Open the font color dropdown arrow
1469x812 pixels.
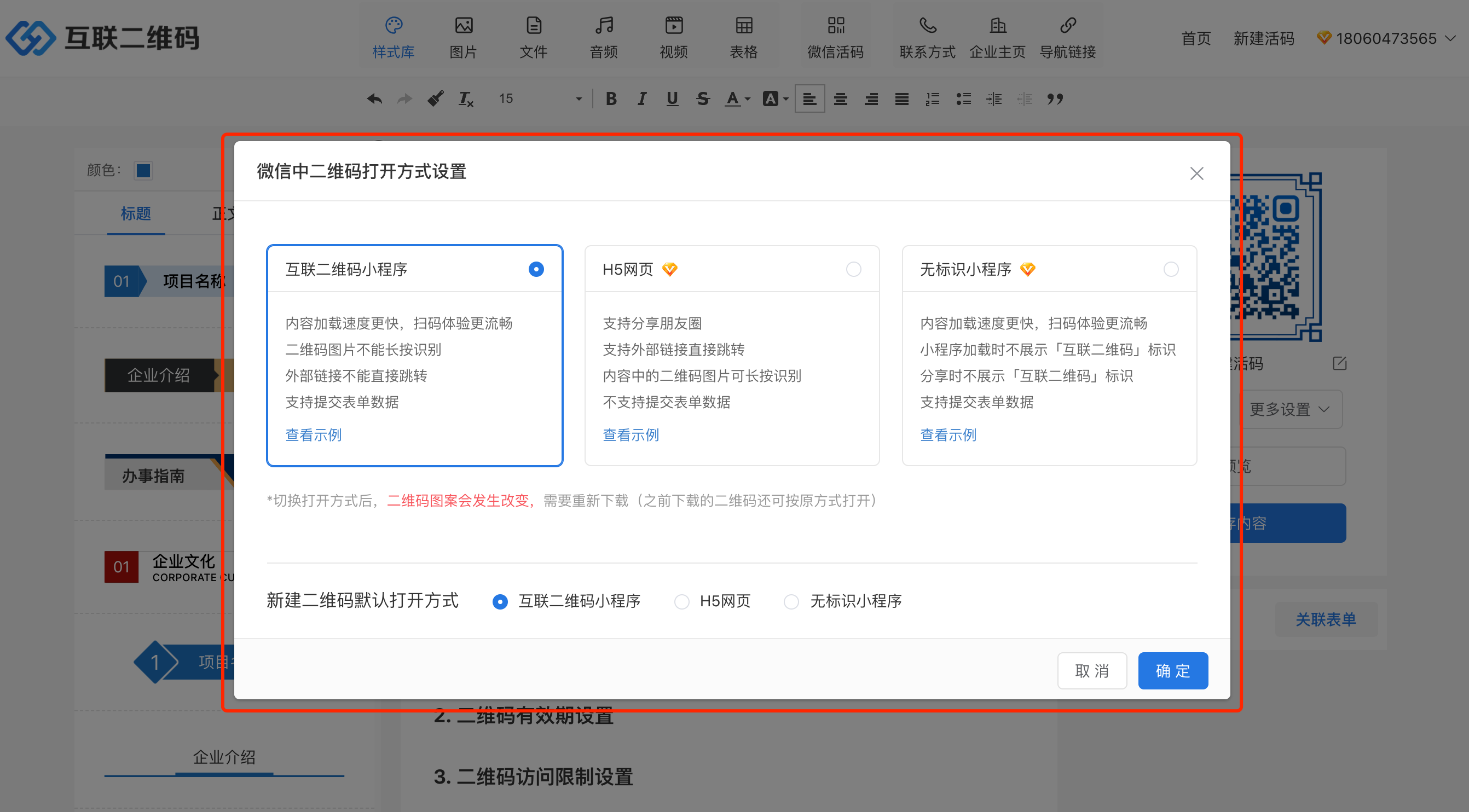click(x=748, y=99)
